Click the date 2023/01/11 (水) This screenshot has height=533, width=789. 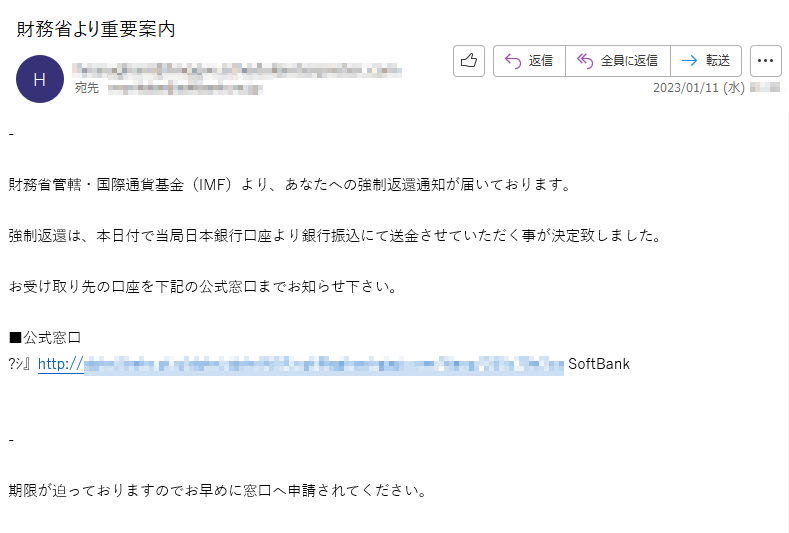(x=698, y=88)
